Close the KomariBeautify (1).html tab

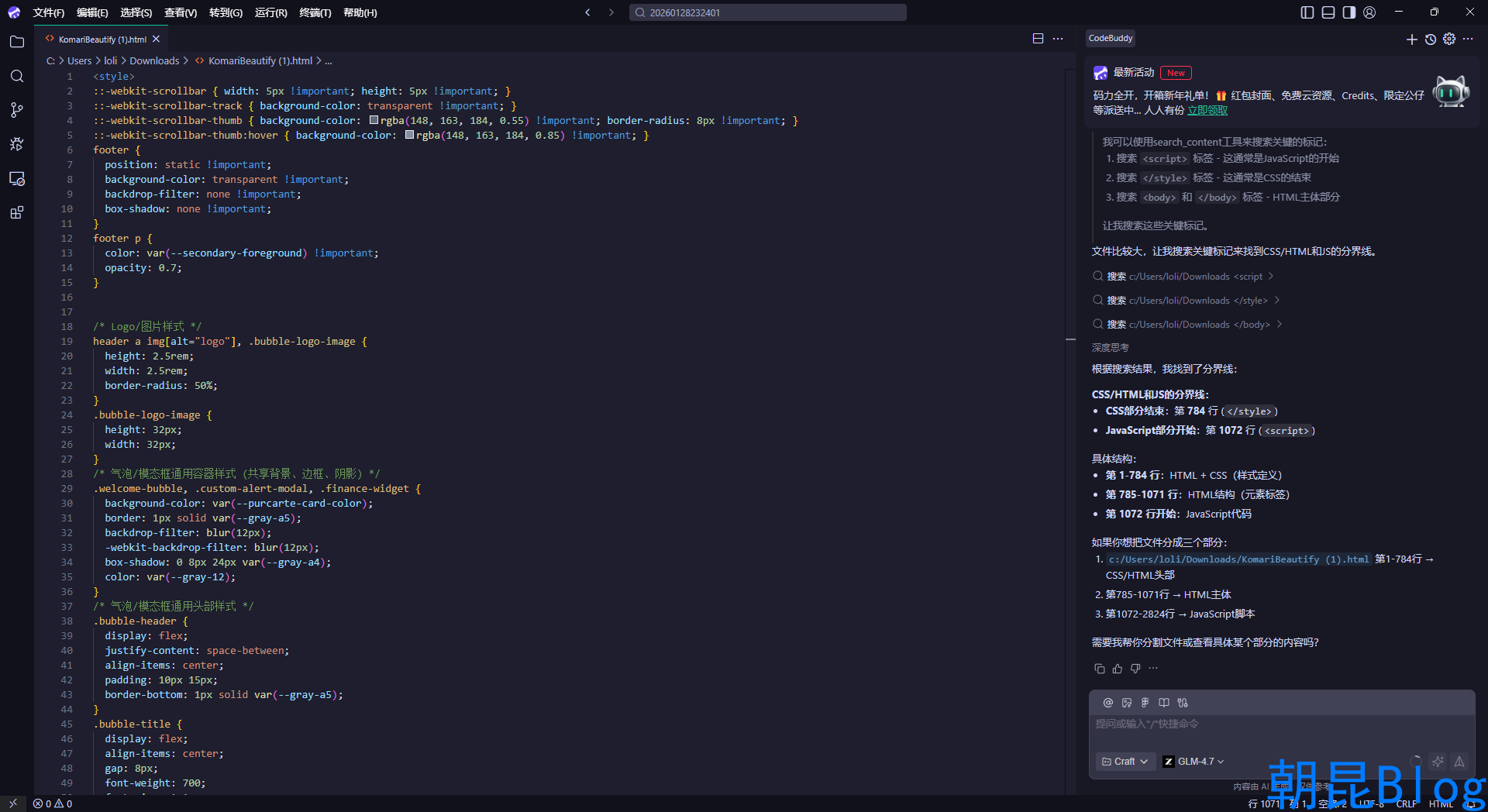tap(156, 39)
